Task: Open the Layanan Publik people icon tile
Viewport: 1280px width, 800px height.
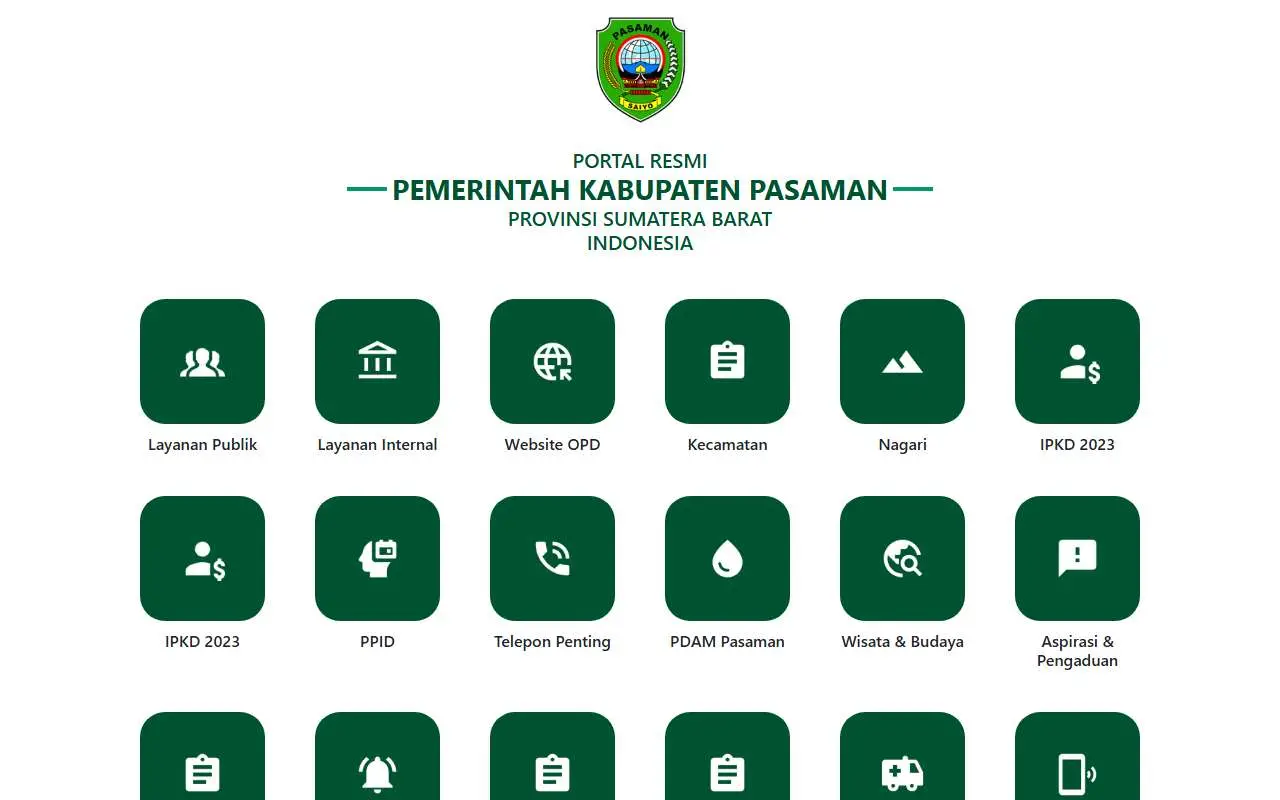Action: tap(202, 361)
